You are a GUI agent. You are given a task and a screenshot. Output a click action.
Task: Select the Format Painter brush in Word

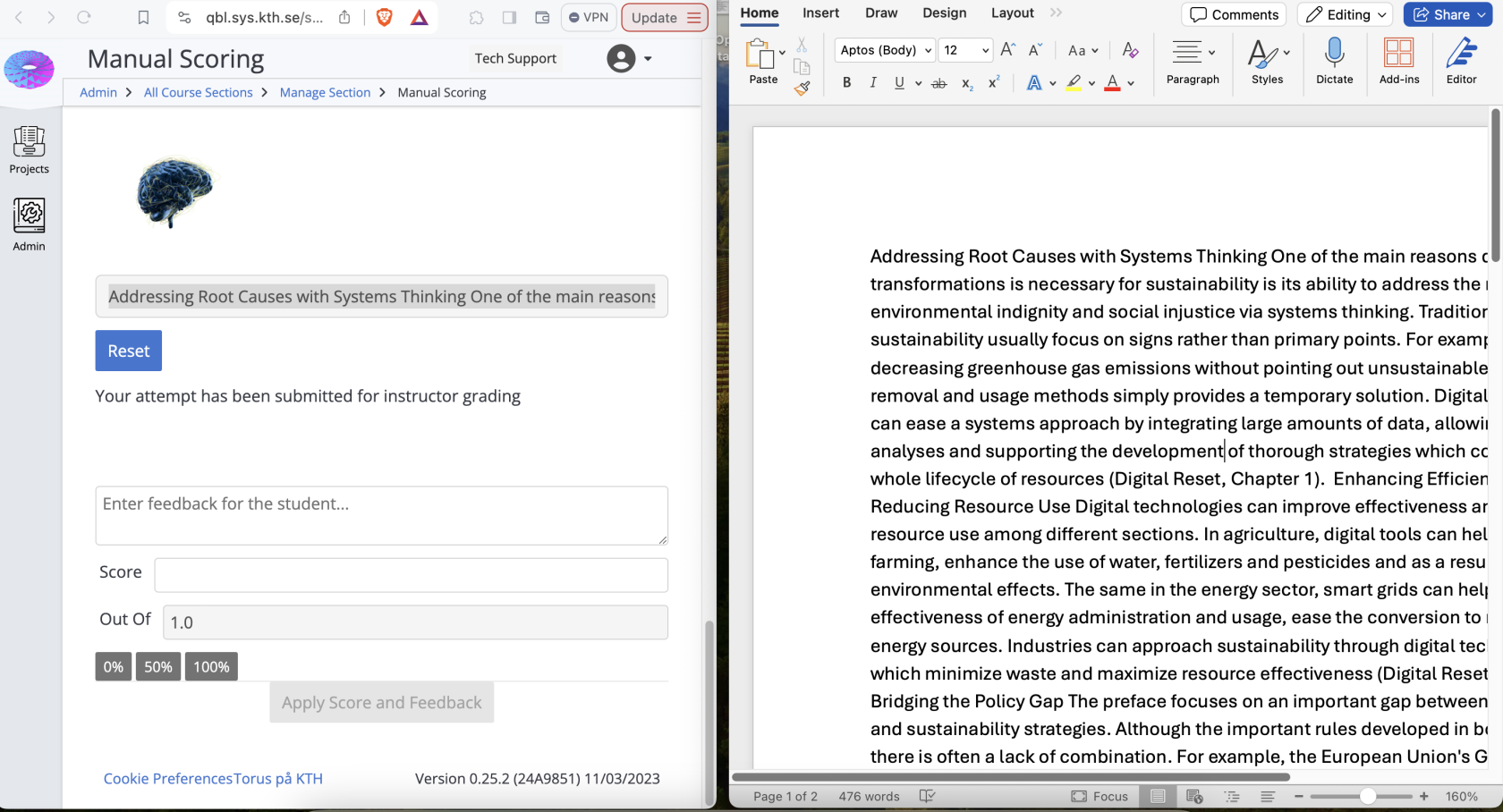pos(802,88)
